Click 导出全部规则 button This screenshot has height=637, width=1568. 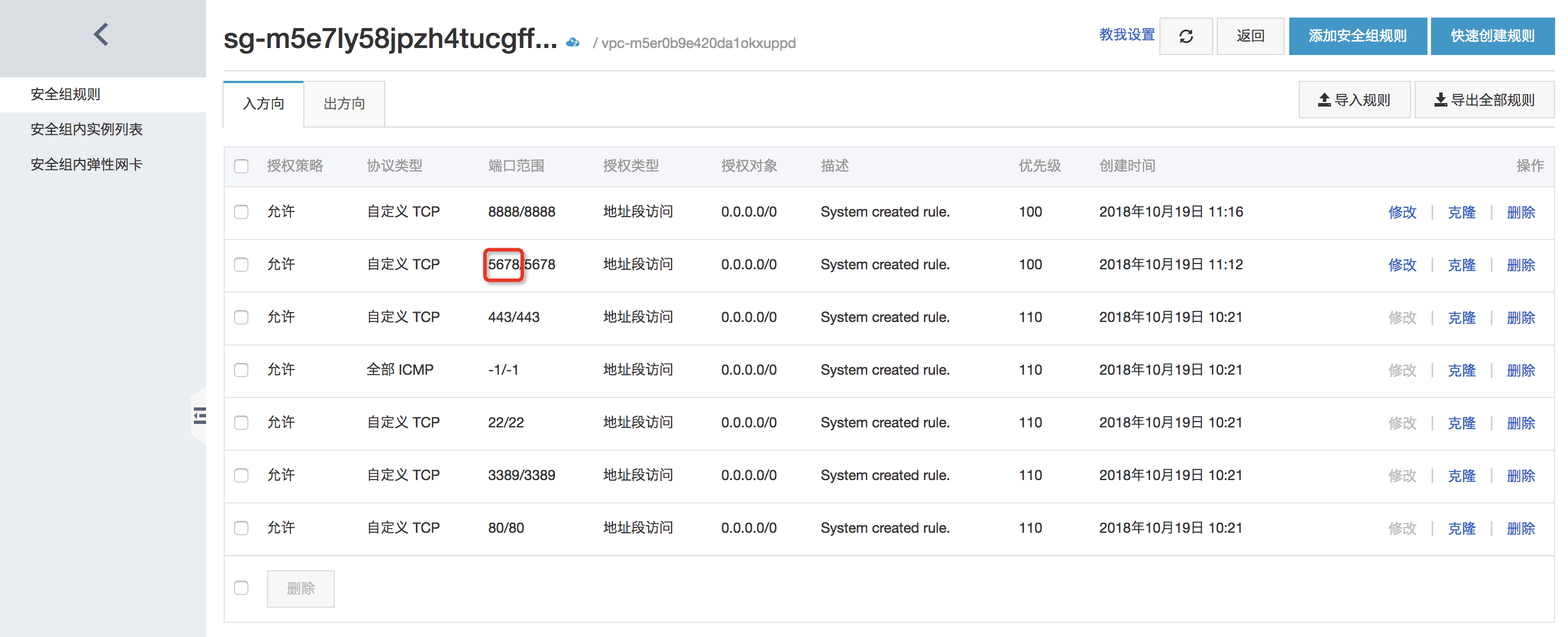click(1484, 100)
